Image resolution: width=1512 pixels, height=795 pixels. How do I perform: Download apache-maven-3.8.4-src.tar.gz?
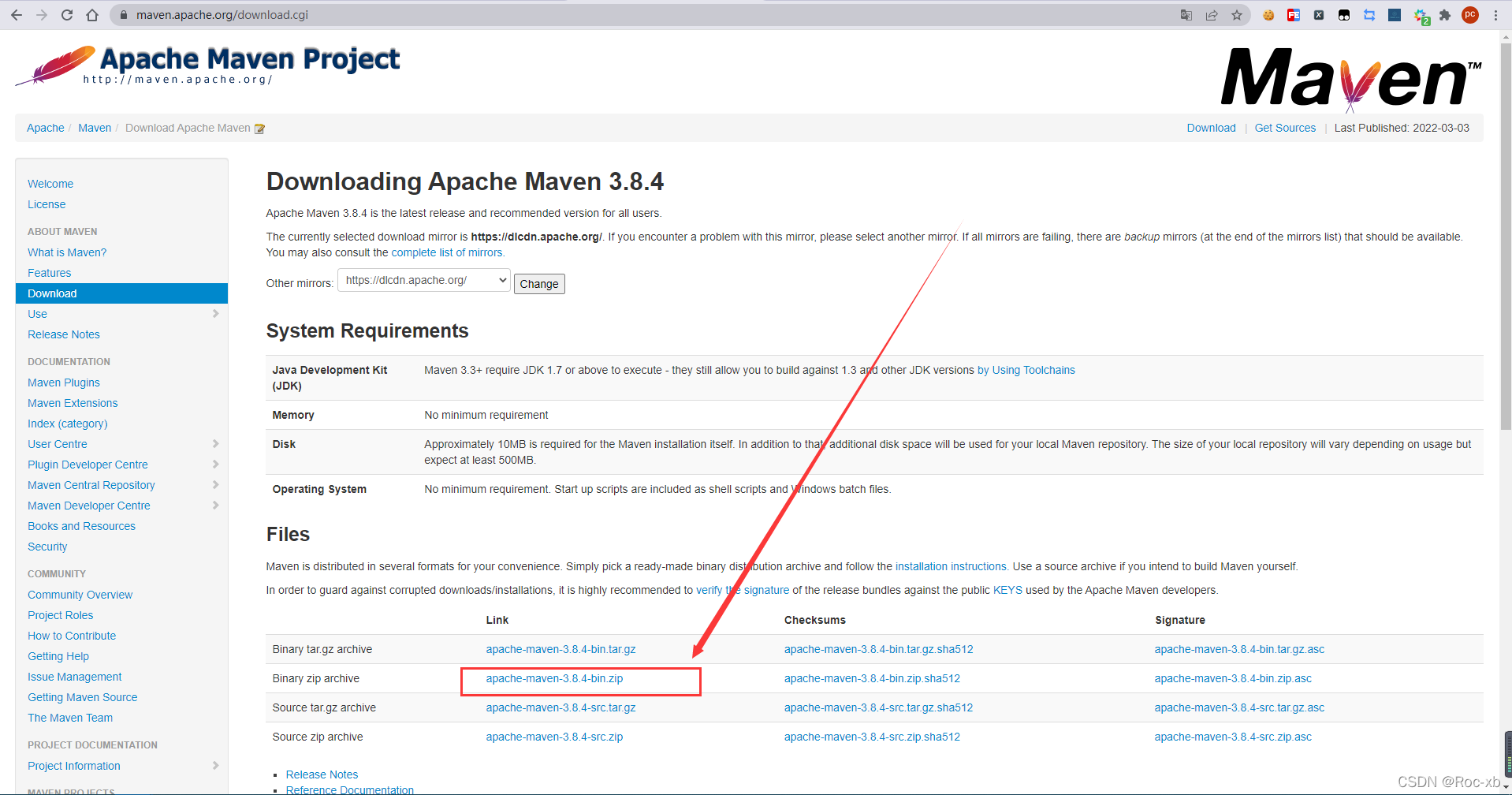560,707
